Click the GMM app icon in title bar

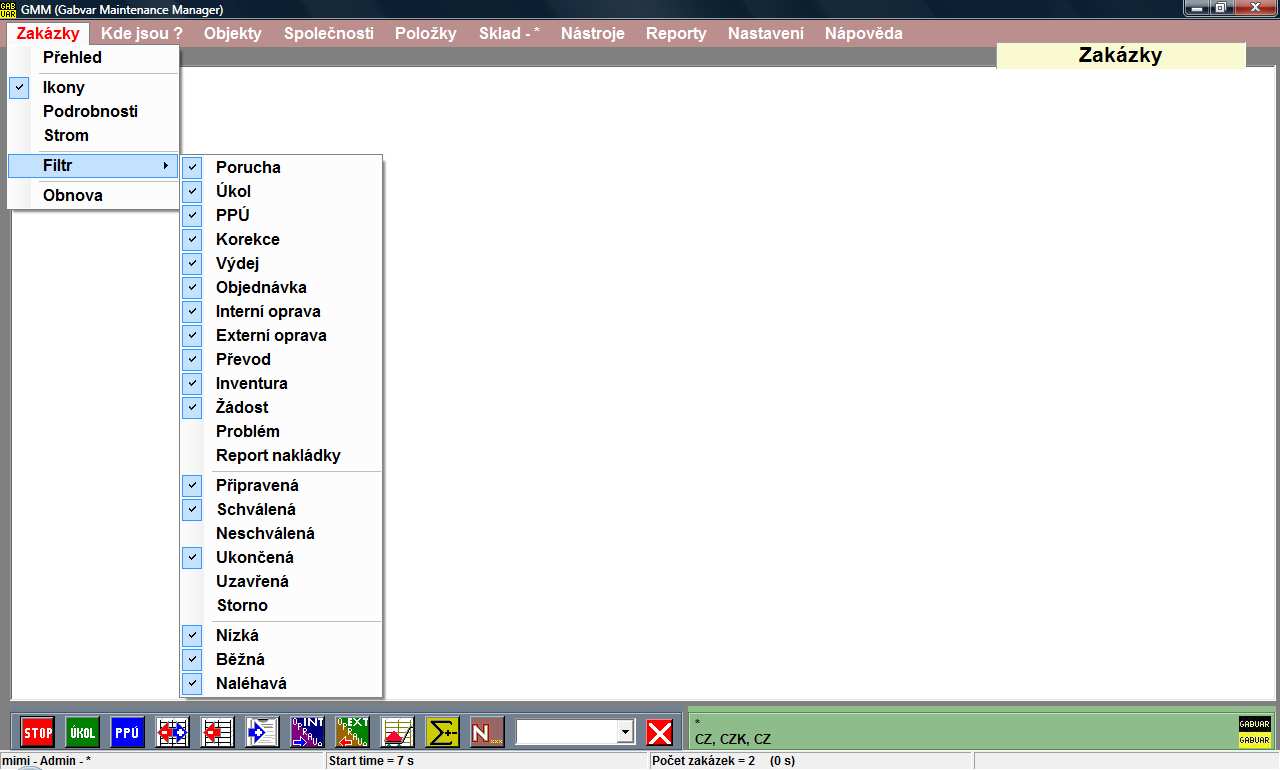[x=9, y=8]
